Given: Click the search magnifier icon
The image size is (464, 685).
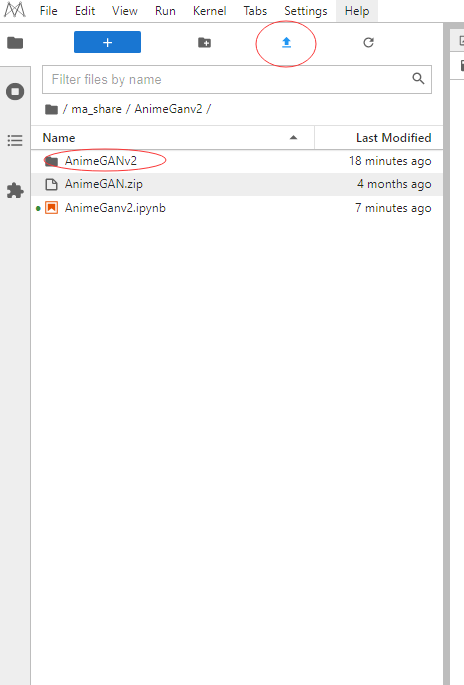Looking at the screenshot, I should pos(418,79).
